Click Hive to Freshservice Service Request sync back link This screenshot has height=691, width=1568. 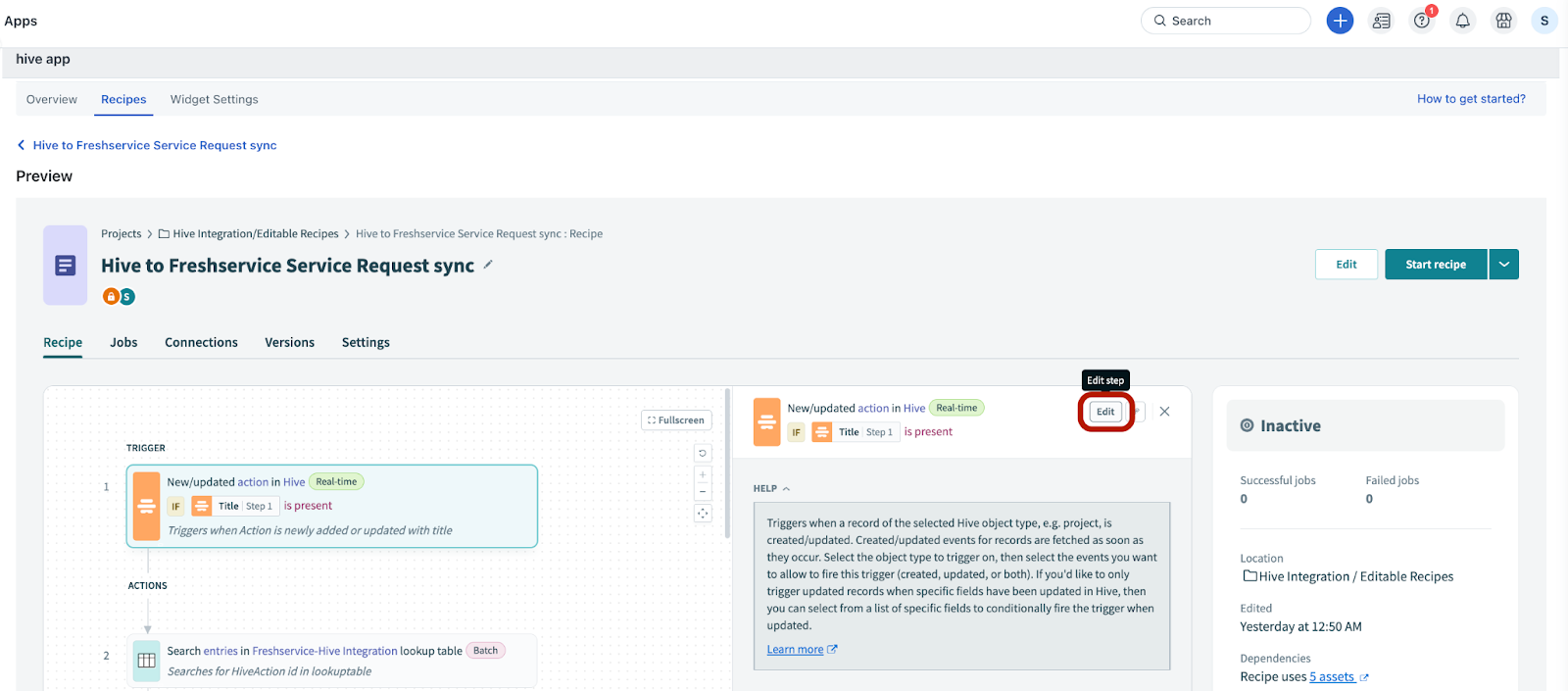pos(155,145)
